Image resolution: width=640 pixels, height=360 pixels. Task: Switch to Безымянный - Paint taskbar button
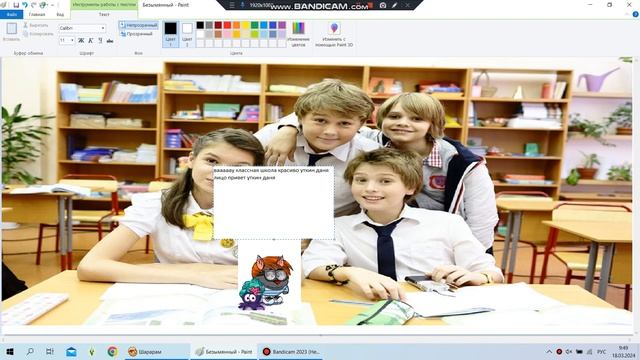[x=224, y=351]
